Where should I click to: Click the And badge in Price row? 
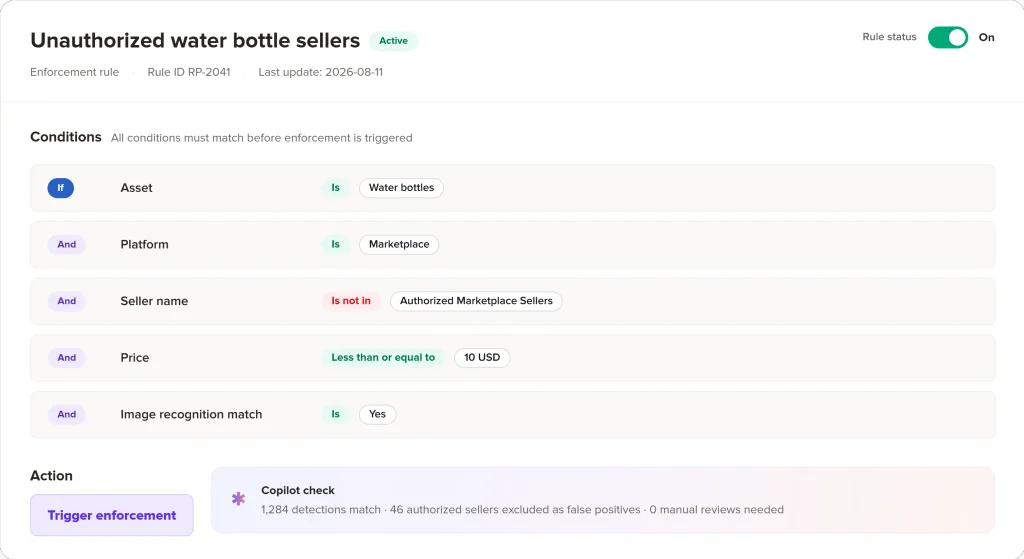(x=67, y=358)
